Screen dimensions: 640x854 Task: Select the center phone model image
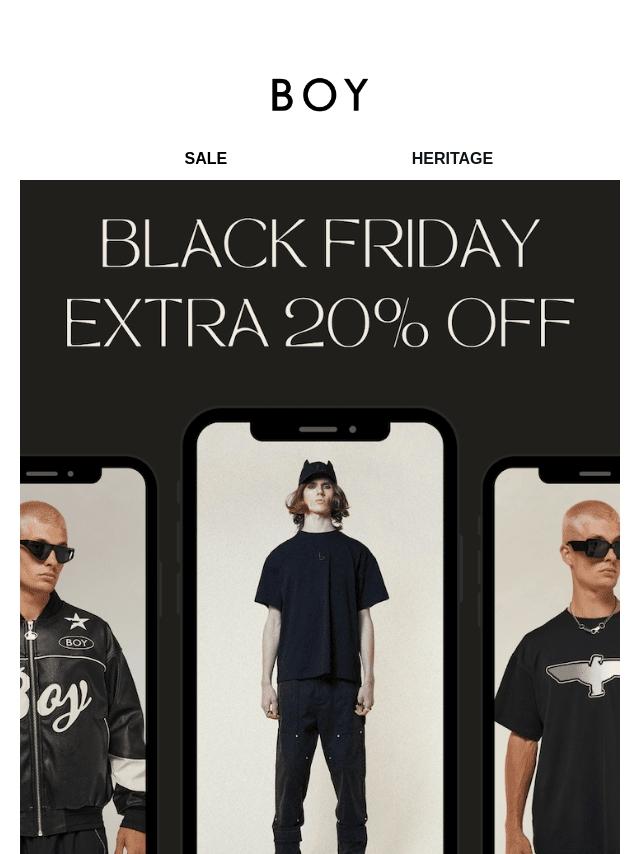tap(320, 632)
